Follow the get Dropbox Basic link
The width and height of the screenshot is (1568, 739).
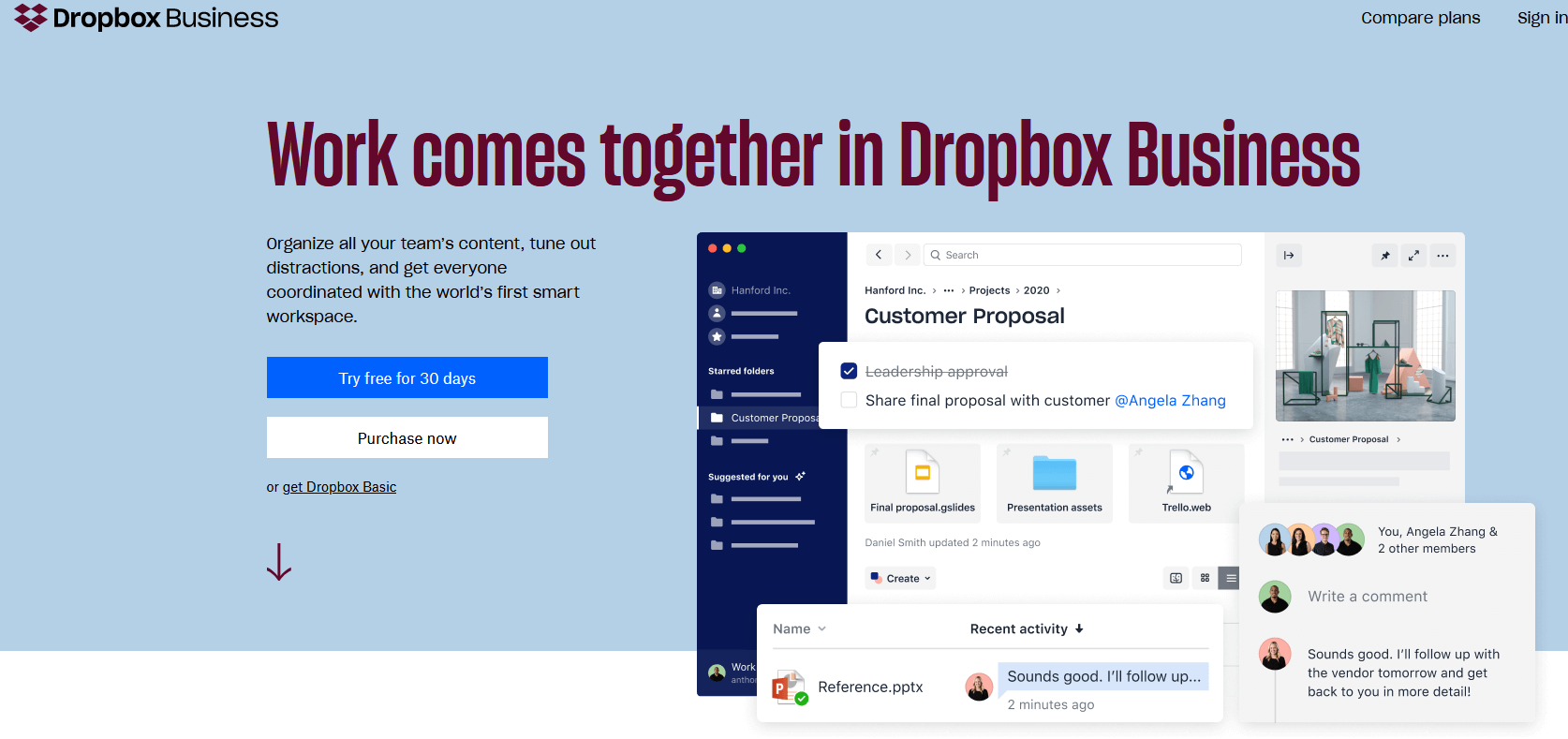pyautogui.click(x=339, y=487)
